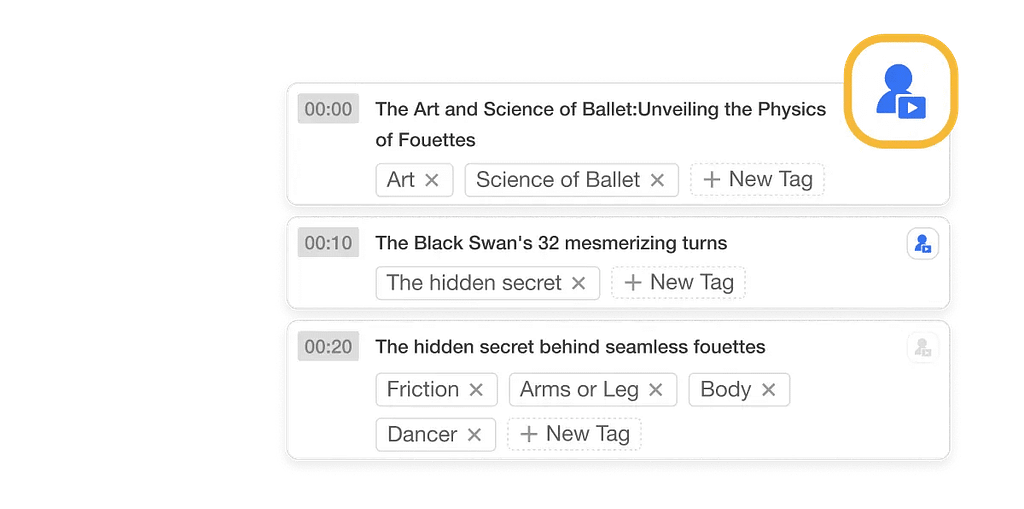Click the large highlighted avatar video icon

(901, 91)
